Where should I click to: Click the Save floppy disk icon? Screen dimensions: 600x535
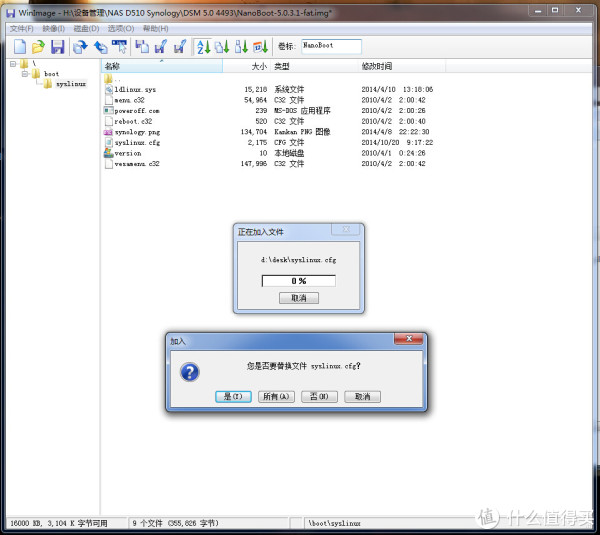pyautogui.click(x=57, y=47)
